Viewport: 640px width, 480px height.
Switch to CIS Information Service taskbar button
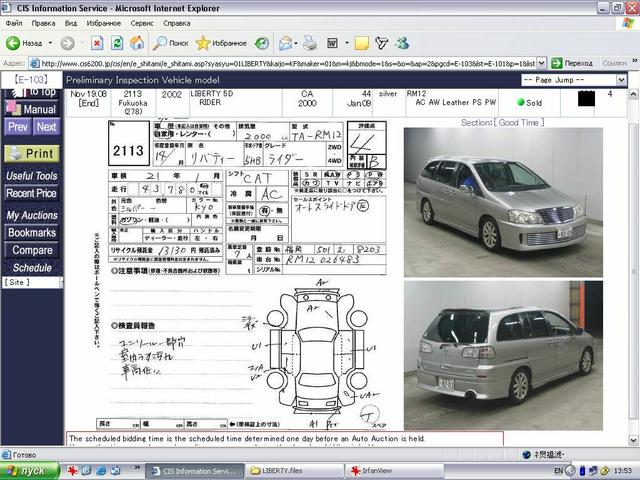tap(195, 471)
